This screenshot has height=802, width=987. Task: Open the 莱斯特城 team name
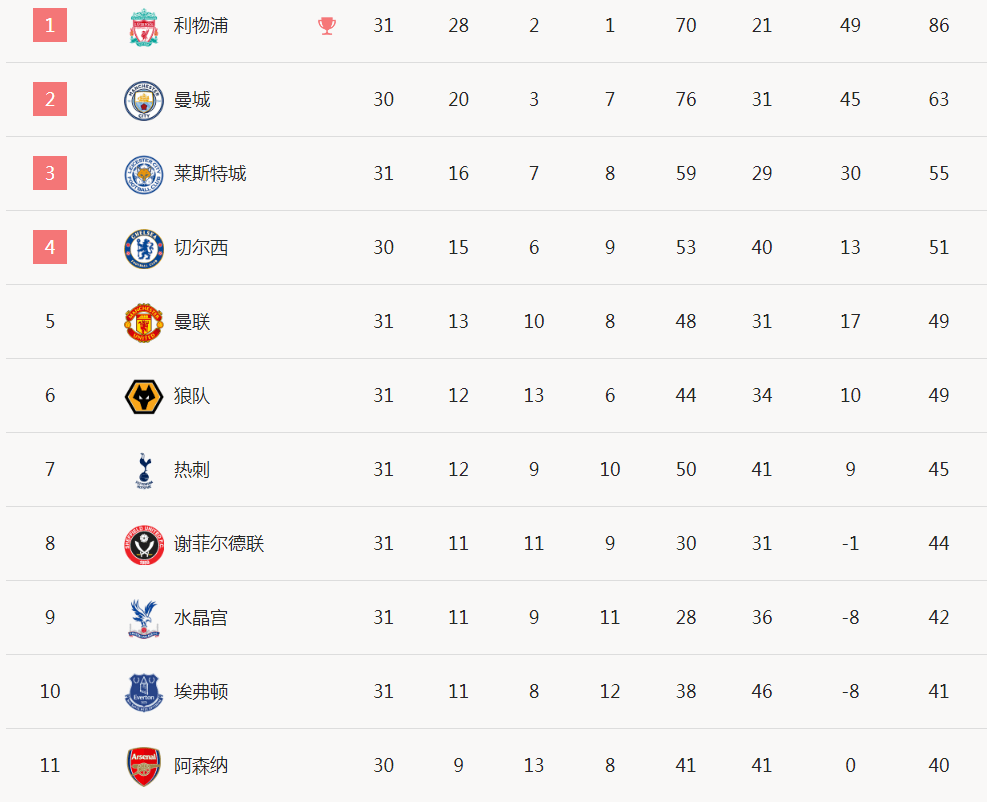pos(210,174)
